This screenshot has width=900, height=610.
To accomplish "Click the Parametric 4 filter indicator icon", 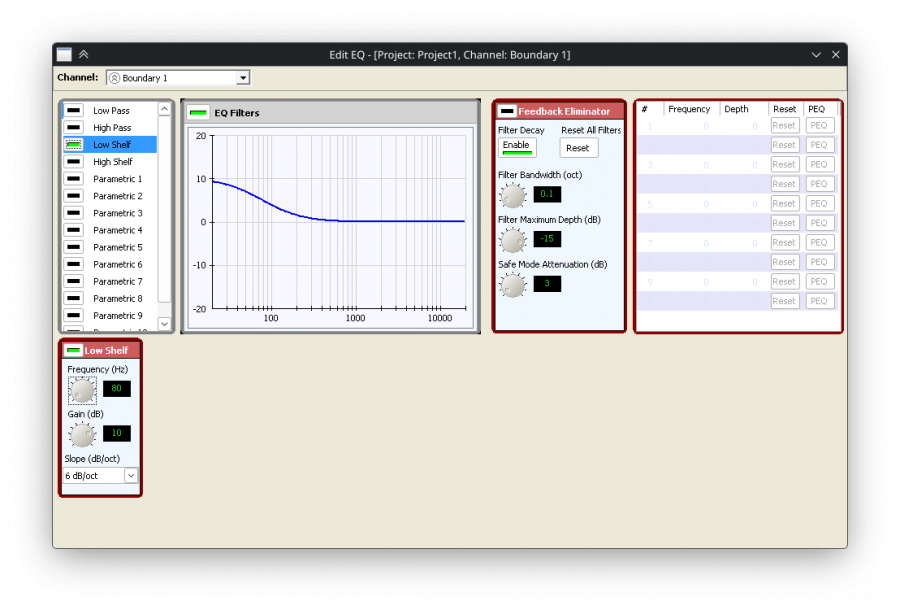I will coord(74,231).
